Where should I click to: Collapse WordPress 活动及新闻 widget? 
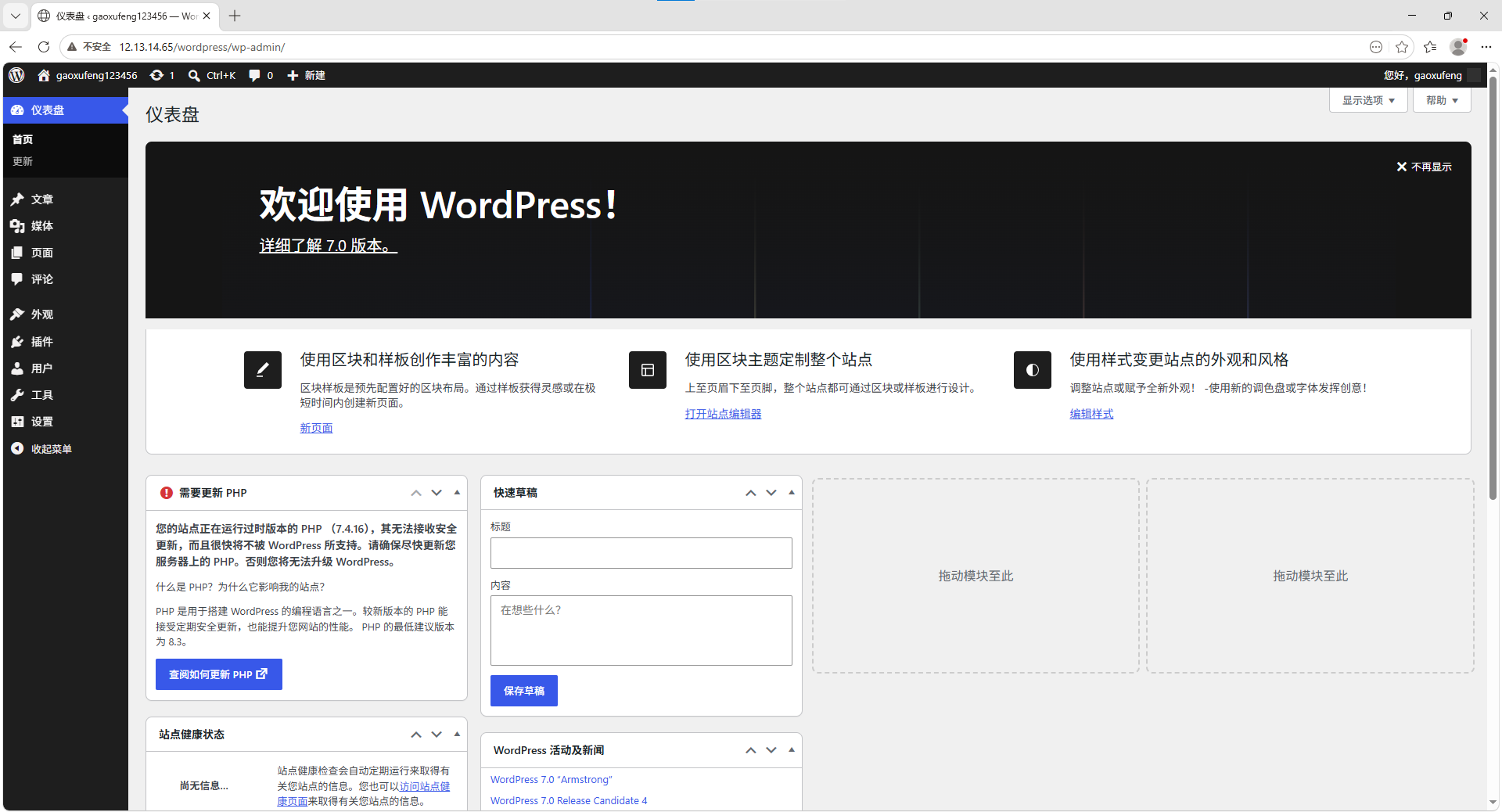click(792, 750)
